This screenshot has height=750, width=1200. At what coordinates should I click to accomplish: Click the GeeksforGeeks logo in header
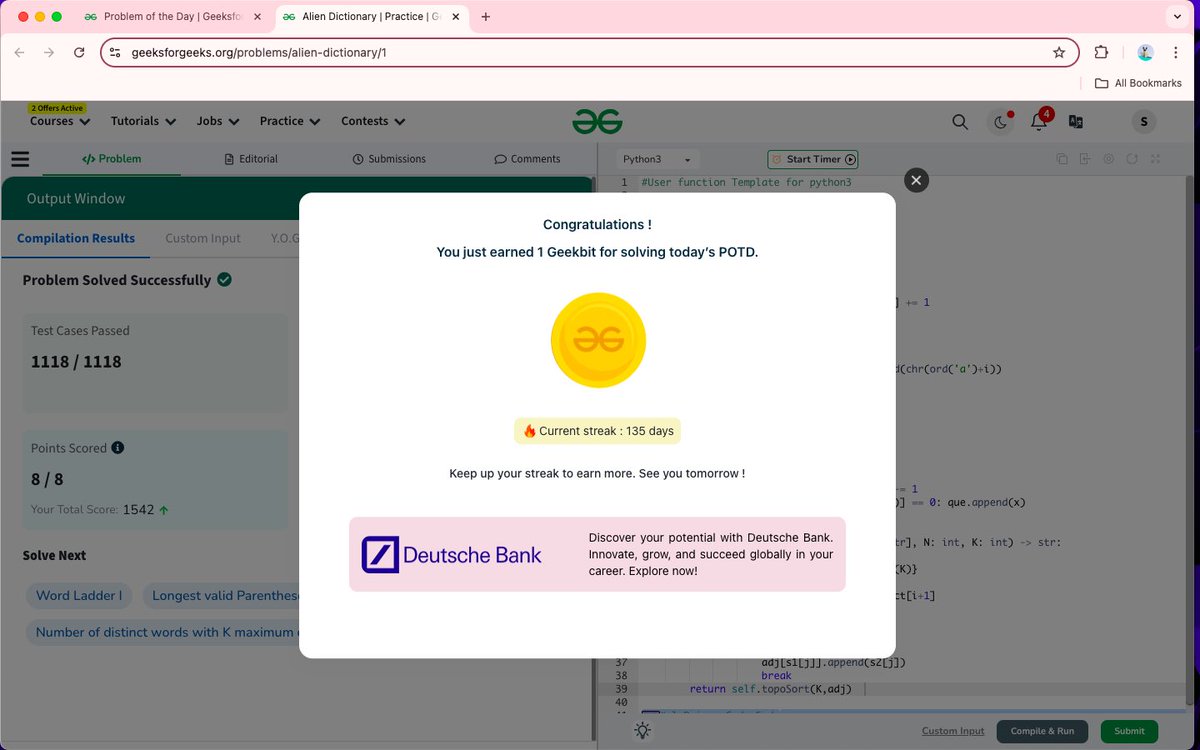(x=597, y=121)
